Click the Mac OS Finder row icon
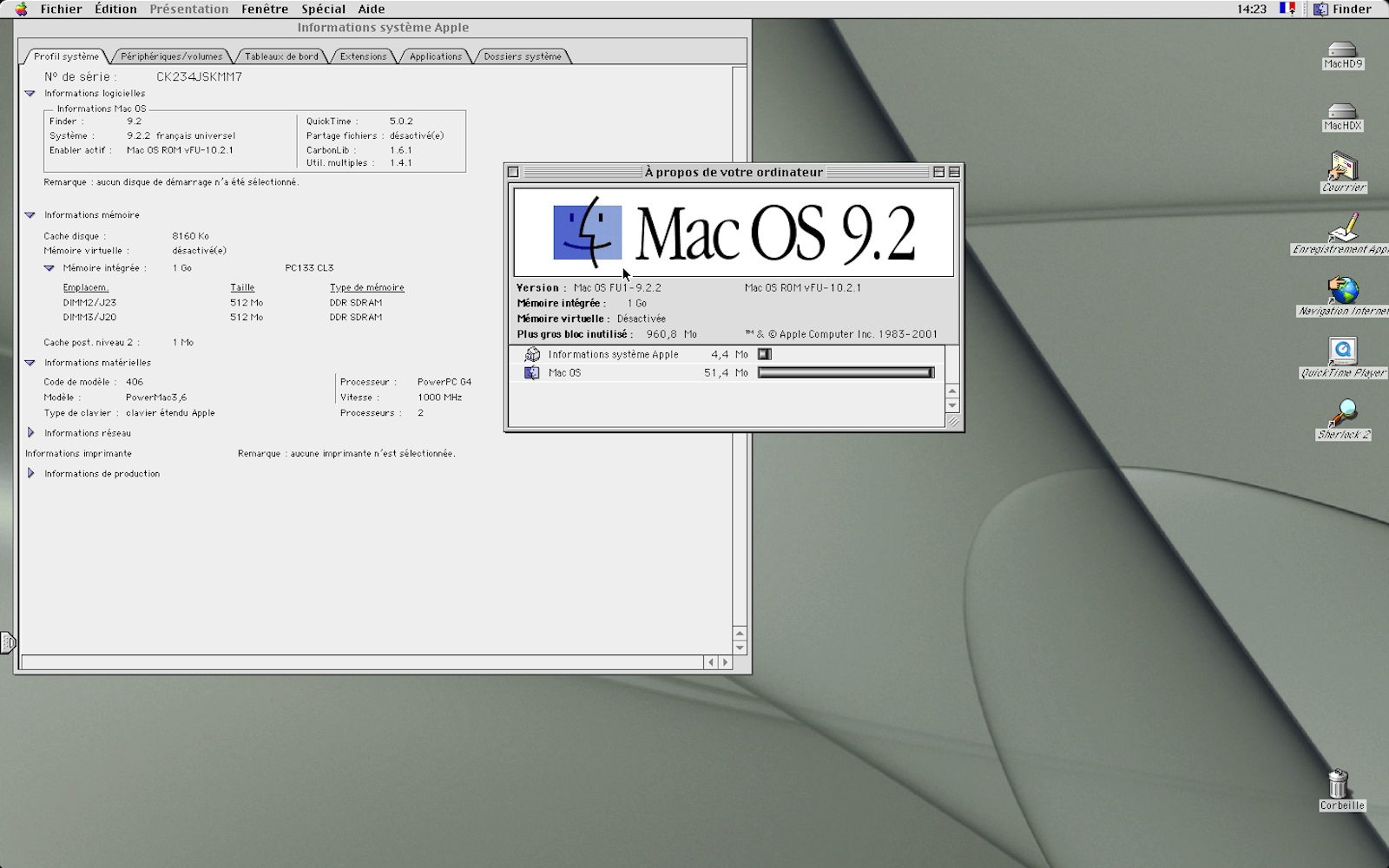The height and width of the screenshot is (868, 1389). click(x=531, y=372)
